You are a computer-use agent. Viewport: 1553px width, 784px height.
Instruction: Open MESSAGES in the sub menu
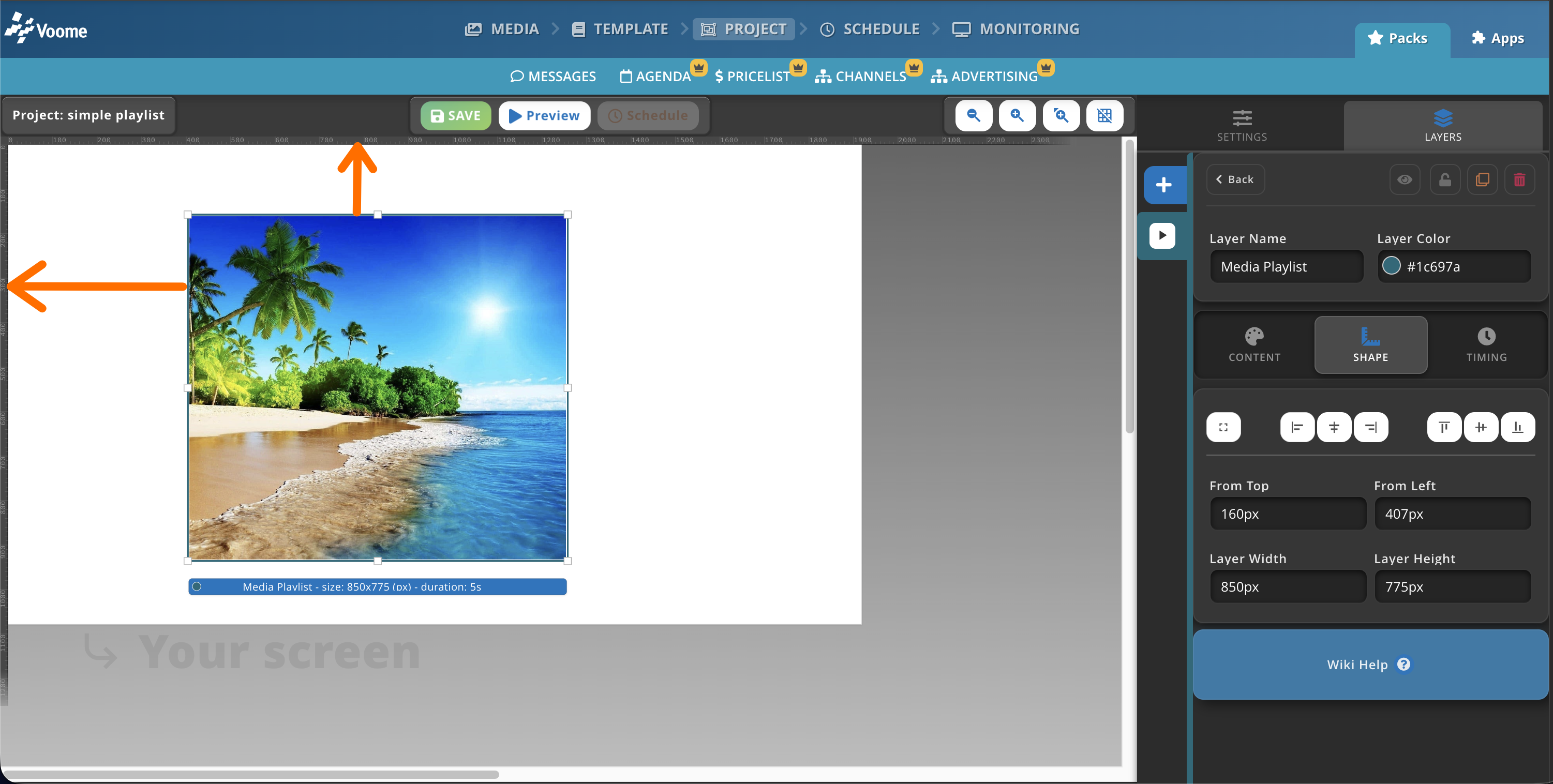(553, 77)
